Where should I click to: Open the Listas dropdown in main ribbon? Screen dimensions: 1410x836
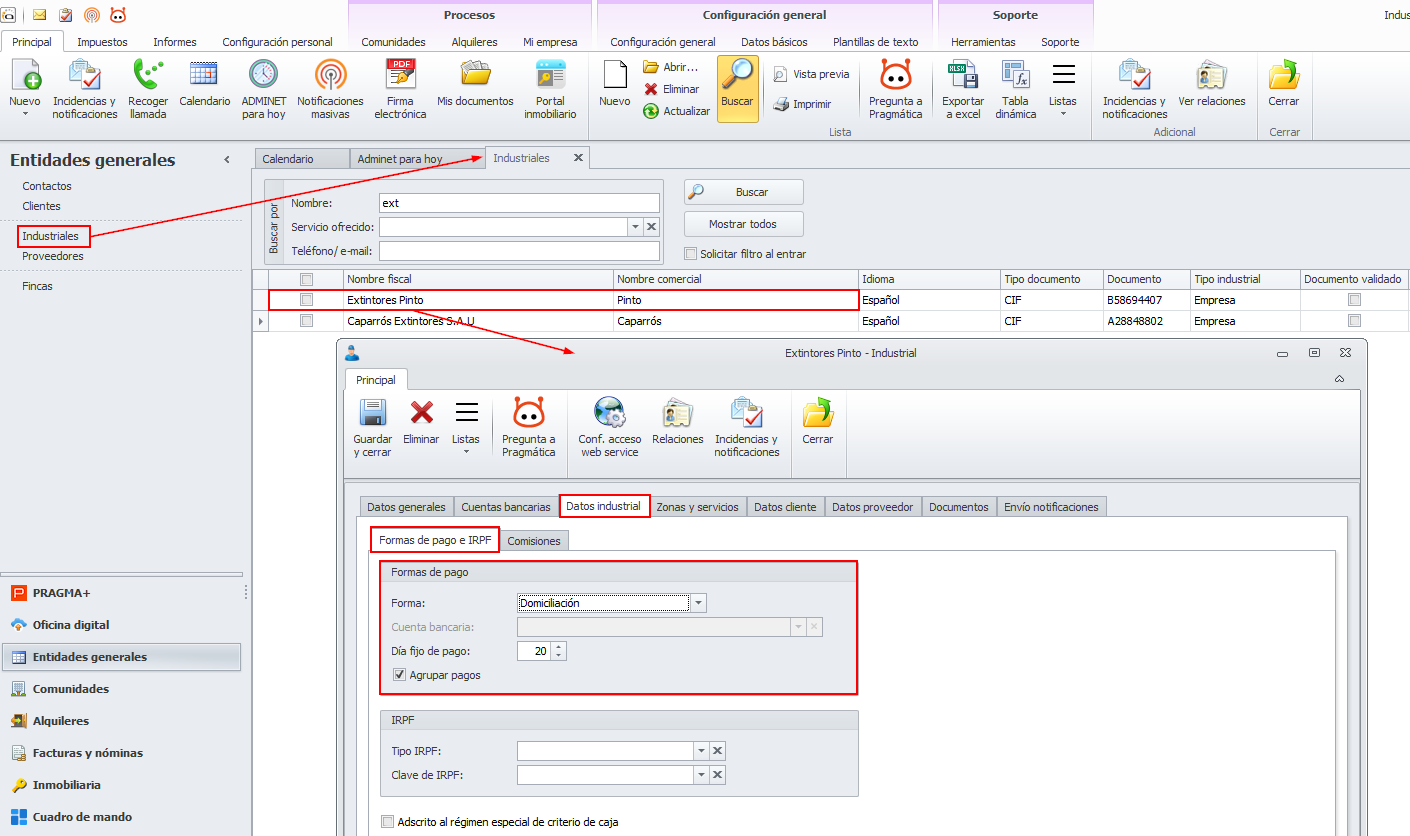[1063, 89]
